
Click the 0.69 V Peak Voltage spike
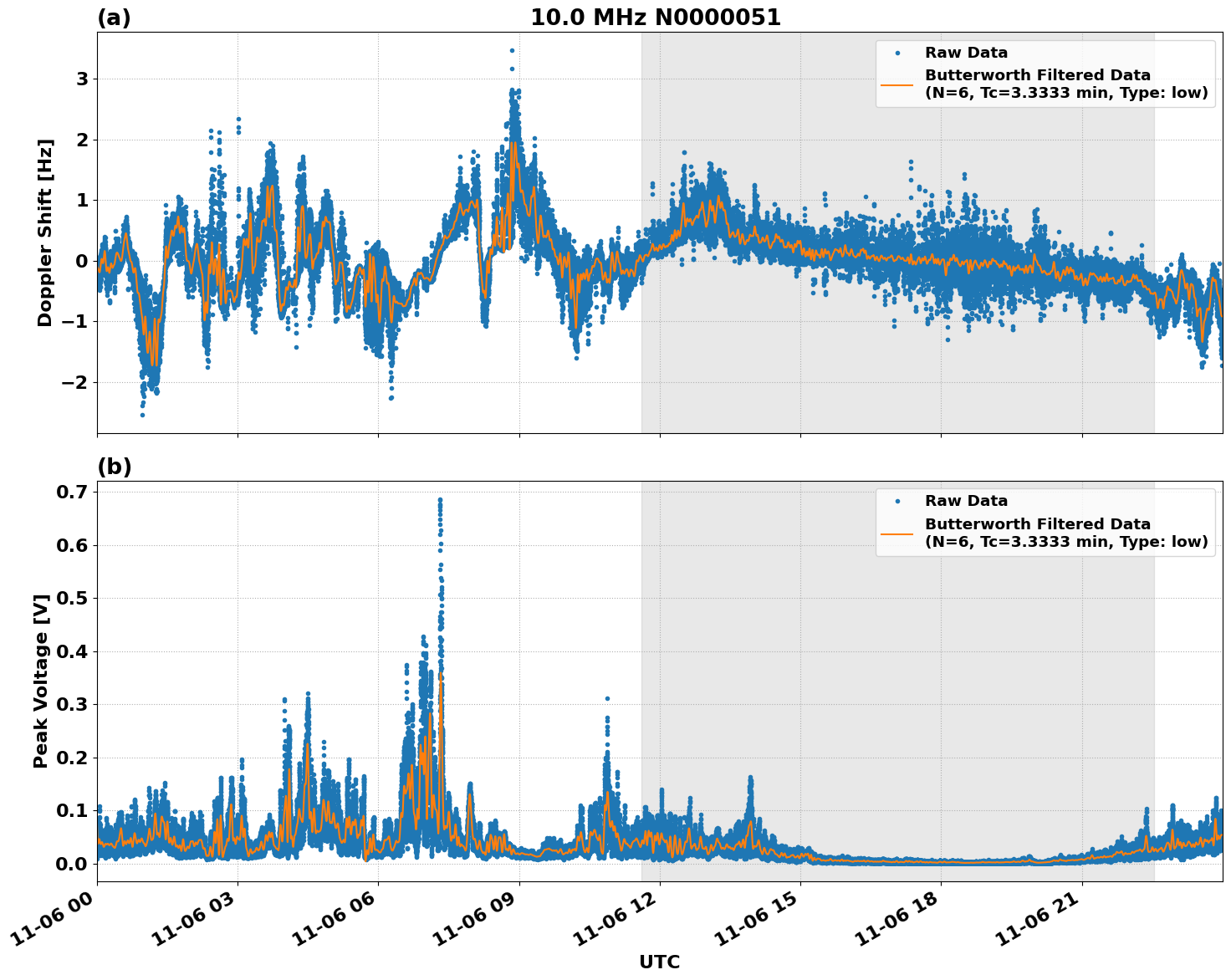pos(440,498)
